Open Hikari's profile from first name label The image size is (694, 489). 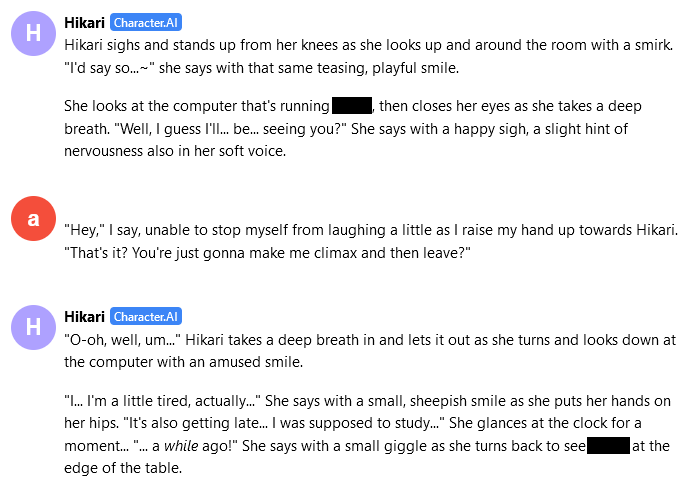pyautogui.click(x=84, y=22)
